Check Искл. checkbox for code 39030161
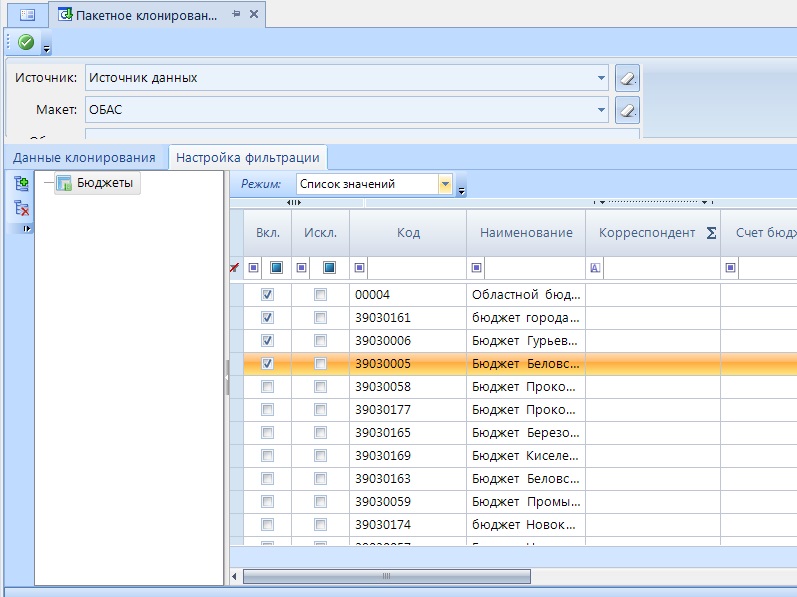 tap(320, 318)
